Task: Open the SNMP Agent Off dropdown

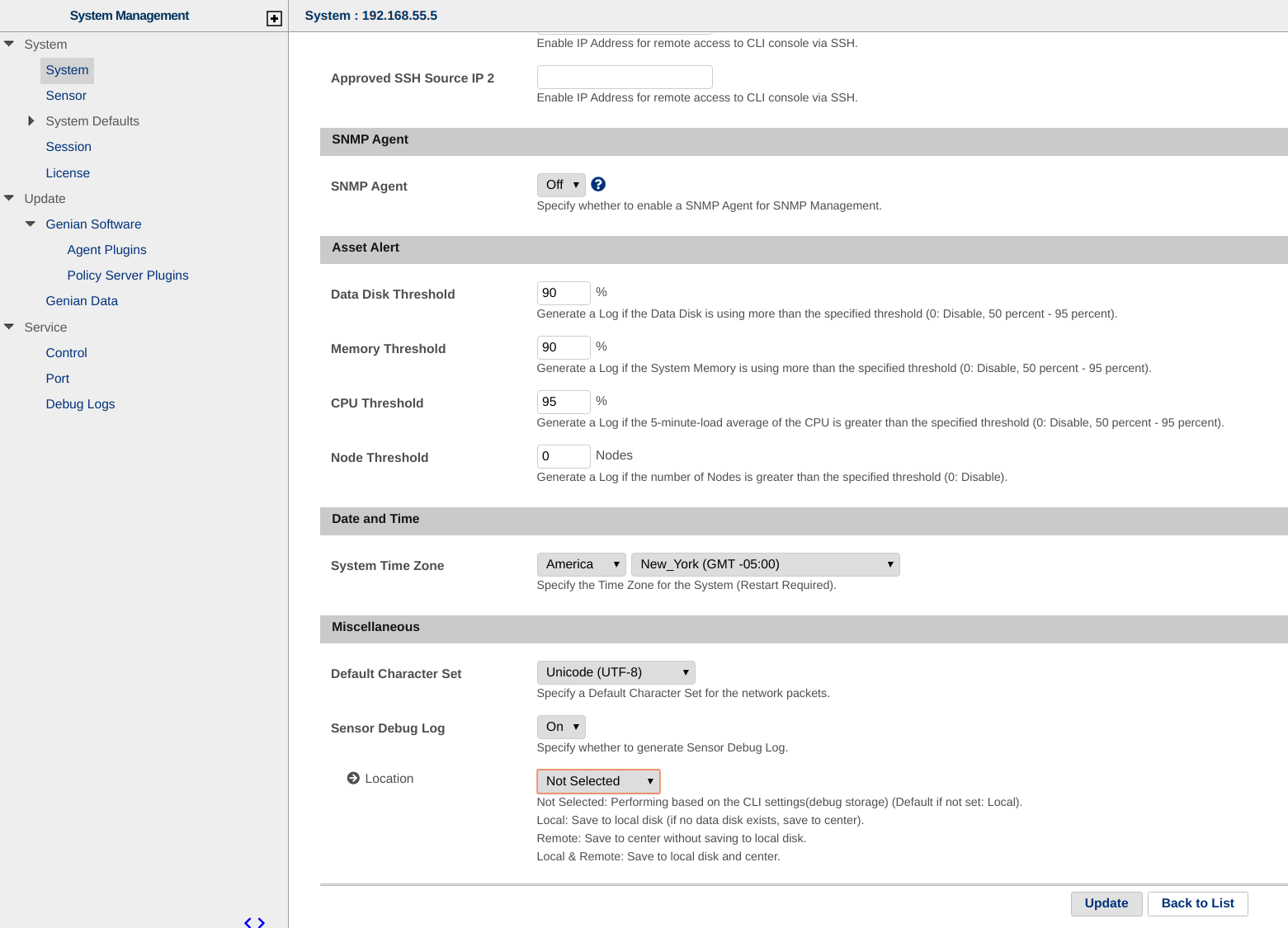Action: pyautogui.click(x=561, y=185)
